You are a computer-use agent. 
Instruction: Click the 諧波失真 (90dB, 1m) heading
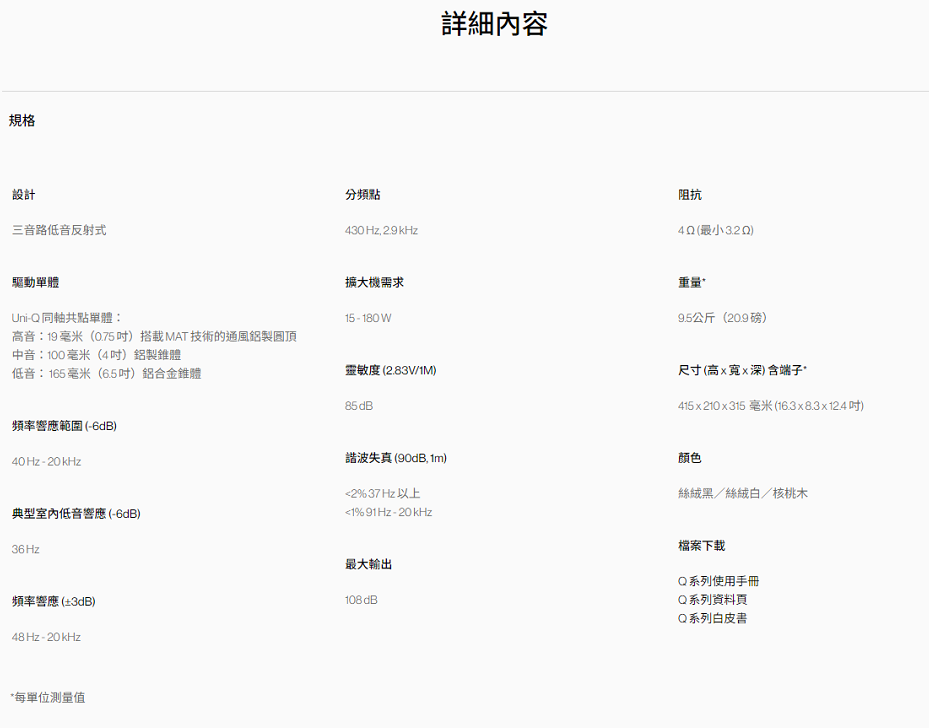[395, 458]
